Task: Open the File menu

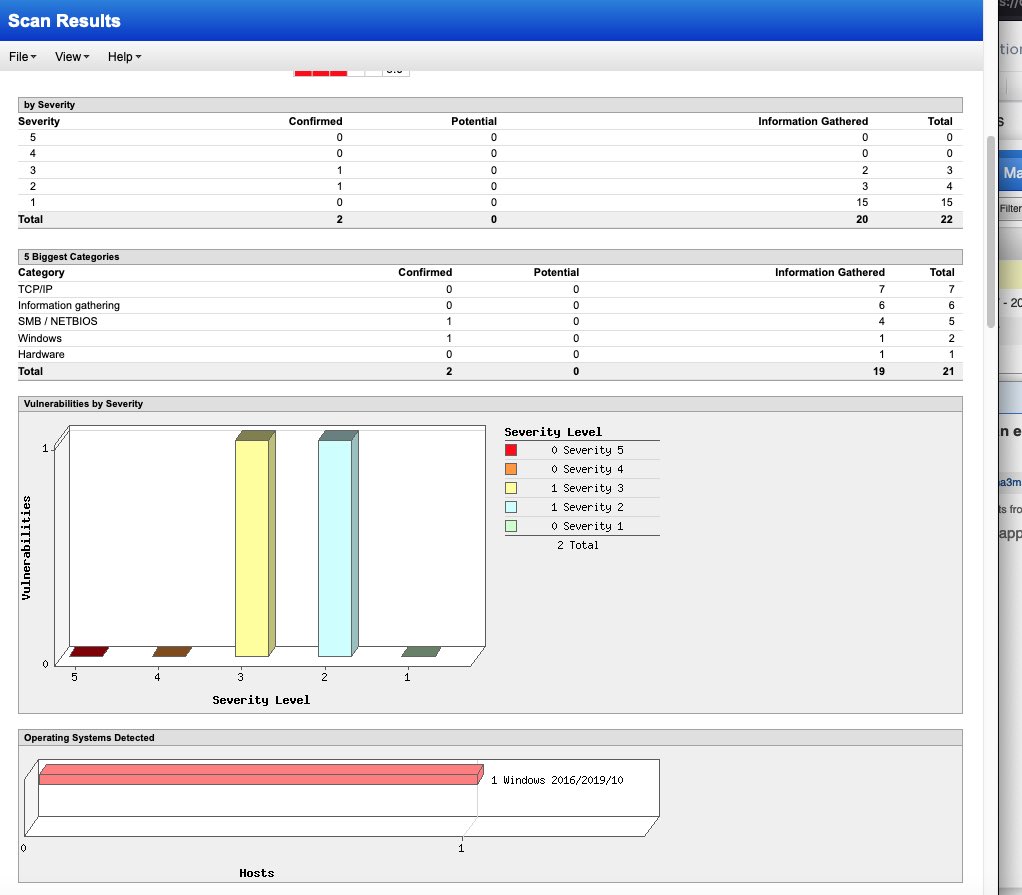Action: click(22, 57)
